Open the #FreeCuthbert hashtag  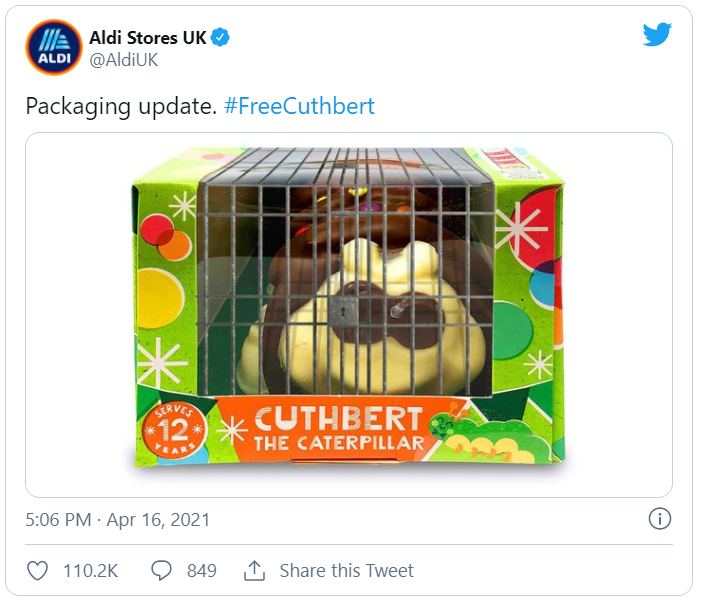(x=299, y=106)
